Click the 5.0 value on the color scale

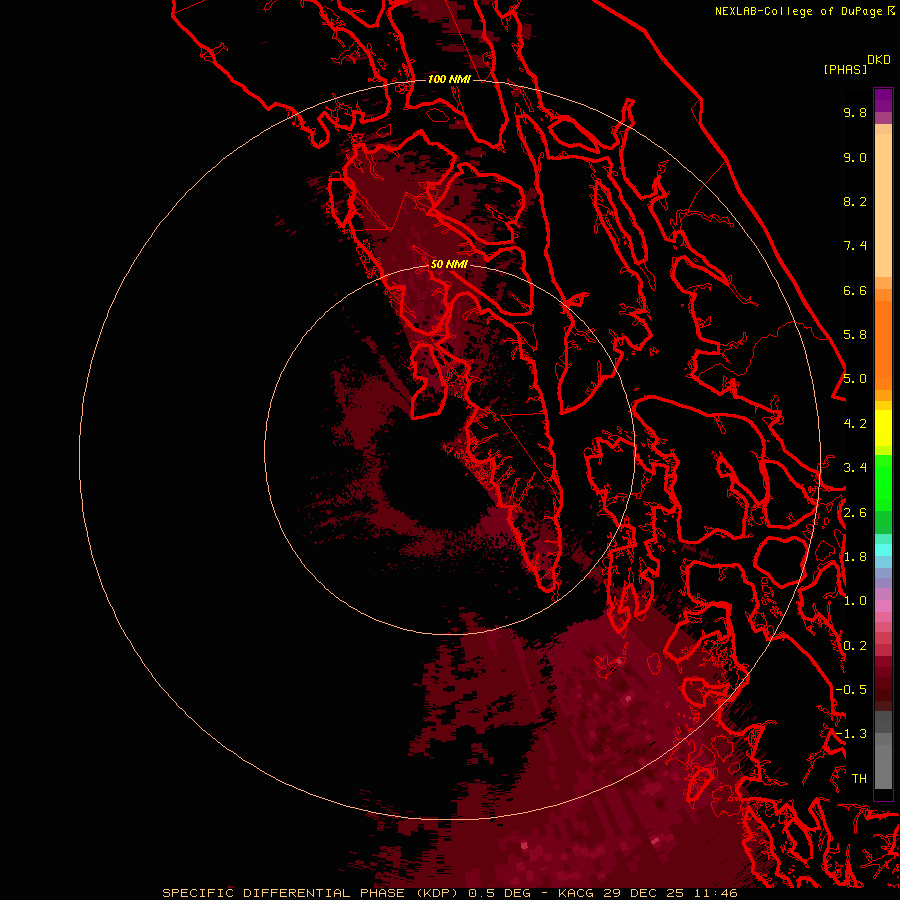pyautogui.click(x=855, y=379)
